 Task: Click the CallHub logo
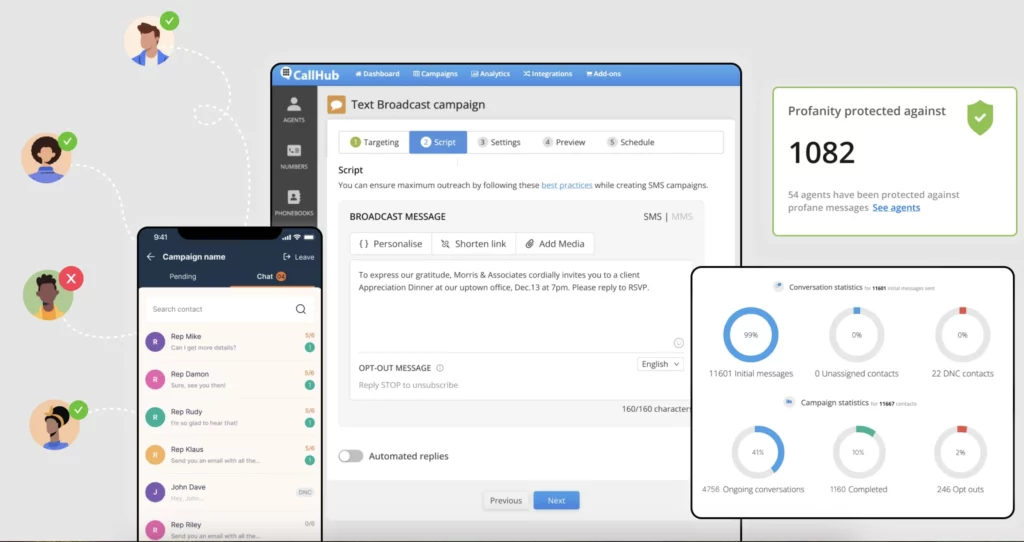point(310,74)
